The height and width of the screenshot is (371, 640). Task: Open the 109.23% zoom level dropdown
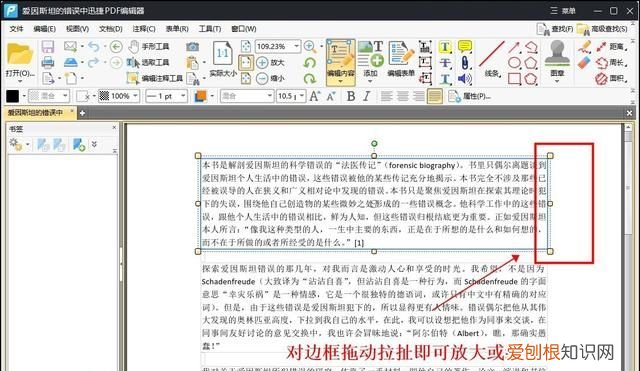coord(296,47)
